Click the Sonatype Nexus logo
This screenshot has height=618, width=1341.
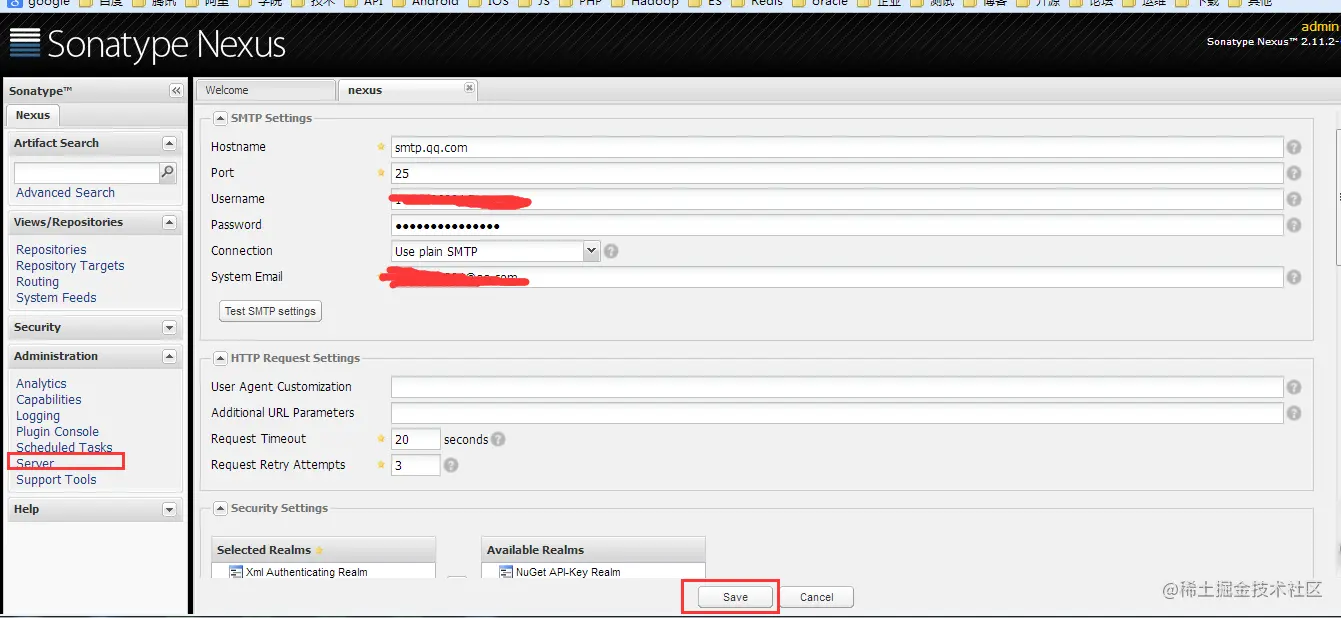pyautogui.click(x=147, y=44)
